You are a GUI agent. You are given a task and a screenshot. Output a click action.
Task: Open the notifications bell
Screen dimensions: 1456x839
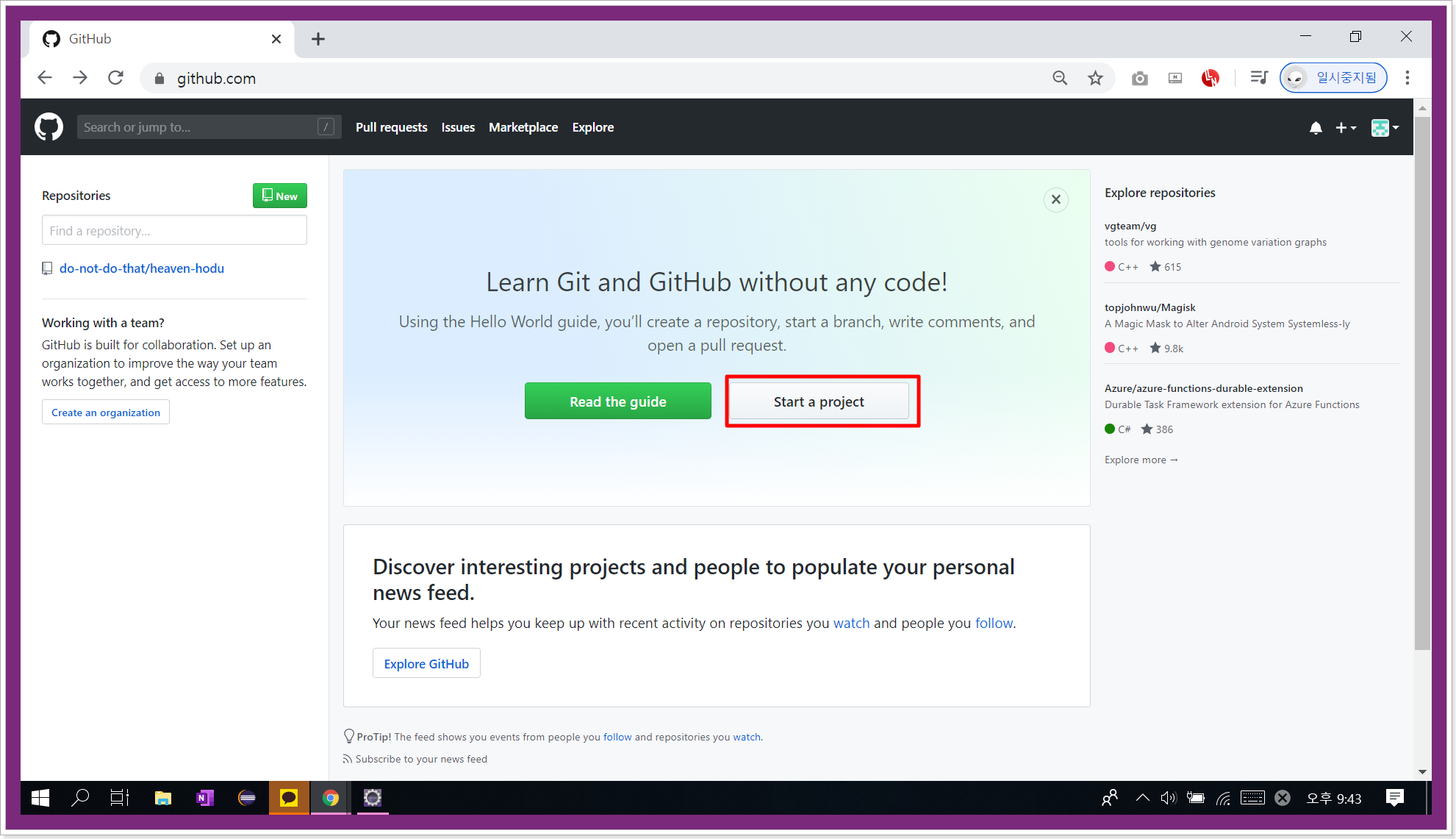1316,128
